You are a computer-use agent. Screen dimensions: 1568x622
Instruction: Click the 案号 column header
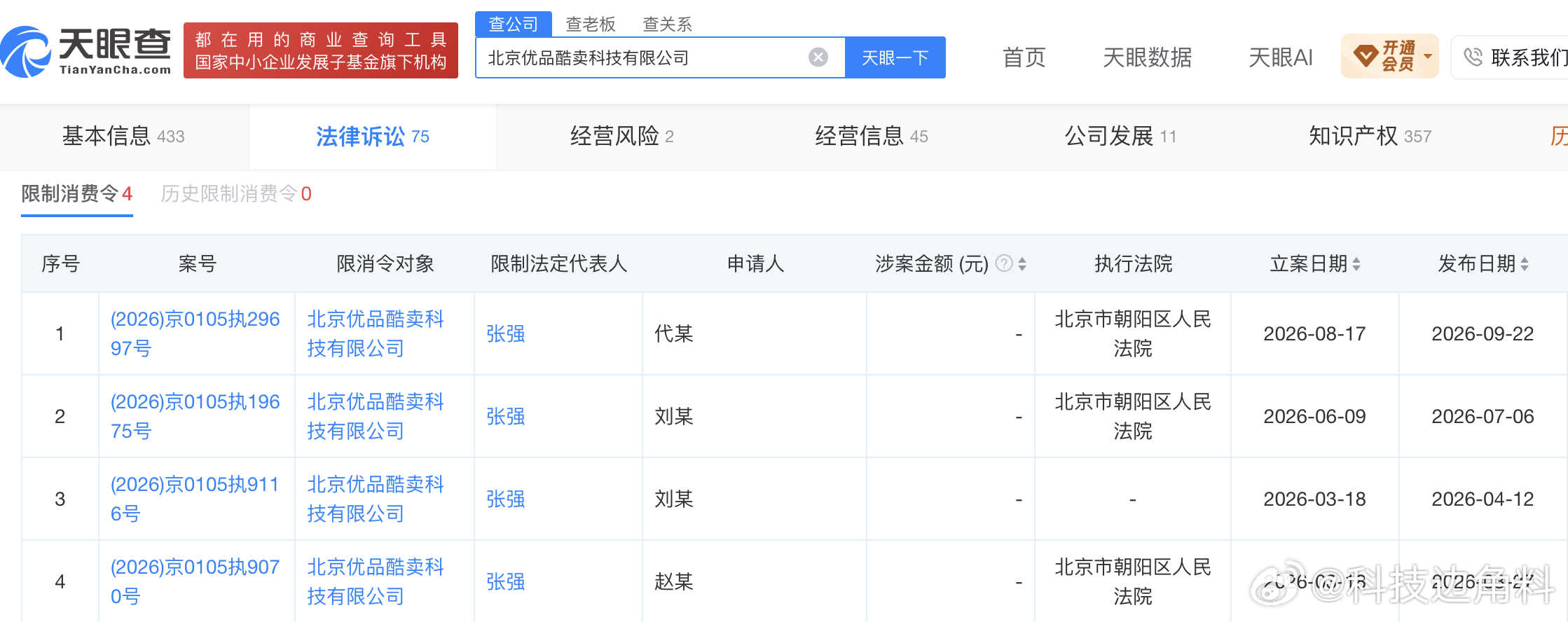(198, 263)
